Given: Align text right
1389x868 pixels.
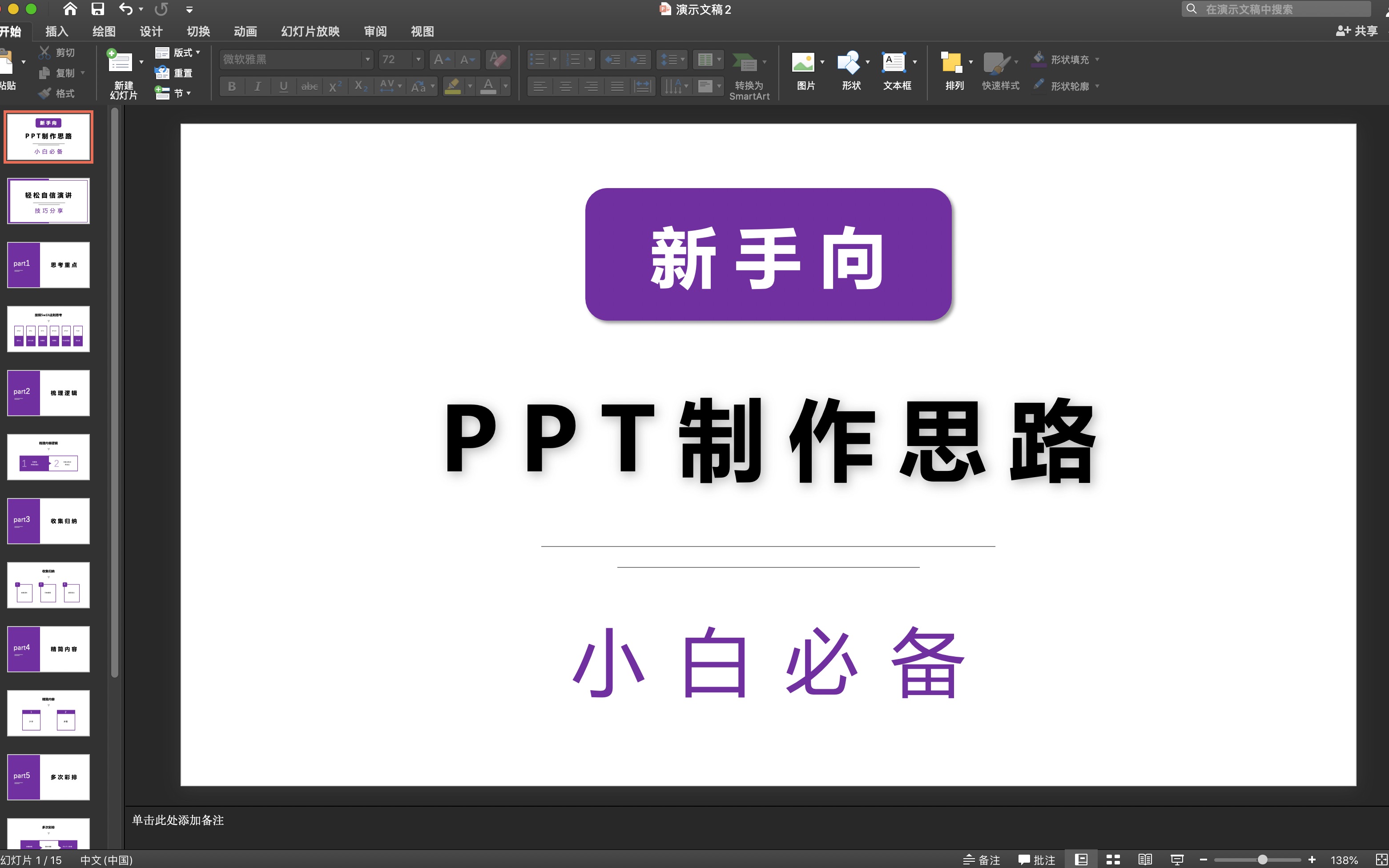Looking at the screenshot, I should pyautogui.click(x=592, y=86).
